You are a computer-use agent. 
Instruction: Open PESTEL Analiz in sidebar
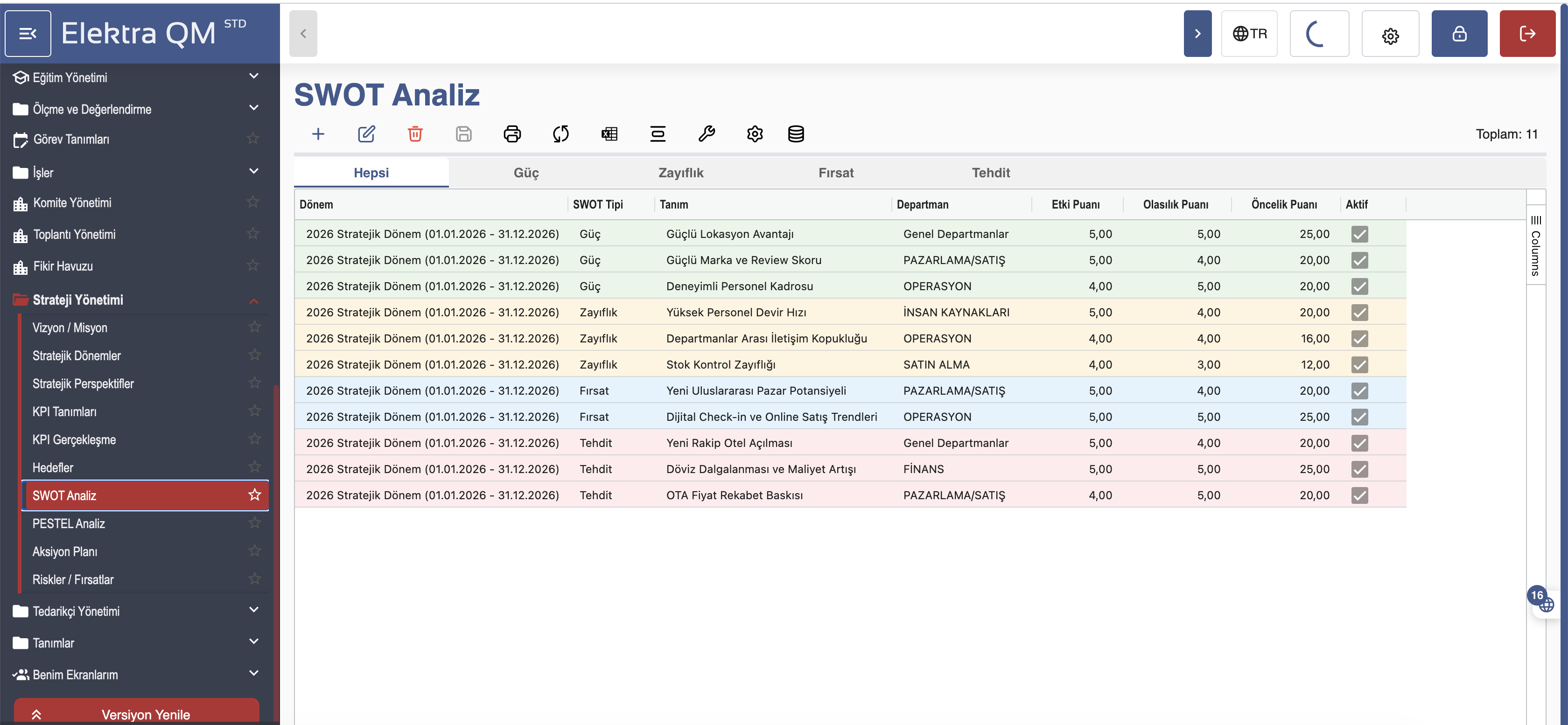69,523
